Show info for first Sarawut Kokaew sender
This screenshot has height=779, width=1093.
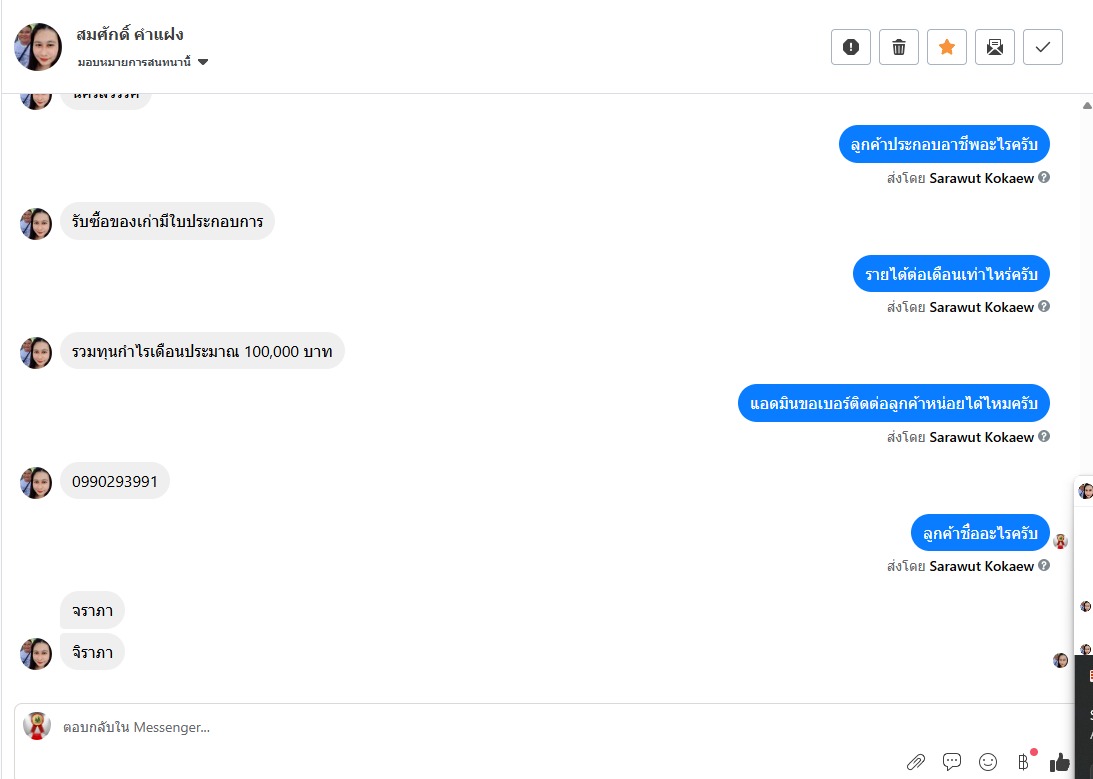point(1044,177)
